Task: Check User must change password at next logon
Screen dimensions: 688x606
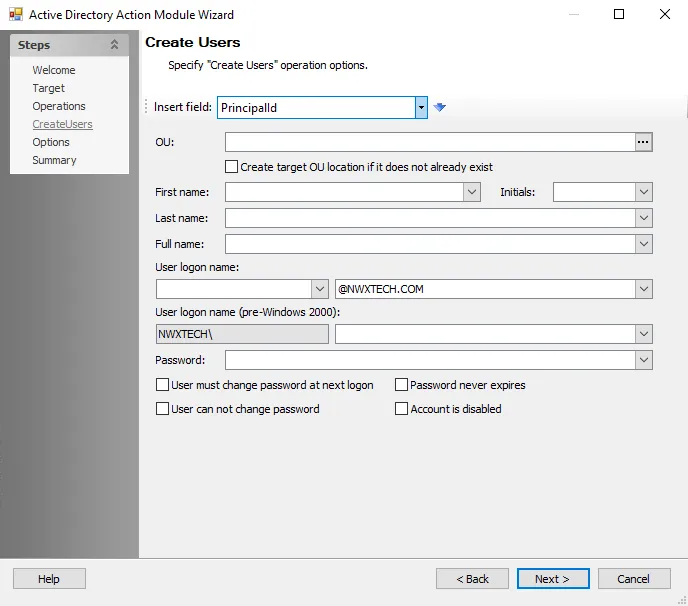Action: [x=162, y=385]
